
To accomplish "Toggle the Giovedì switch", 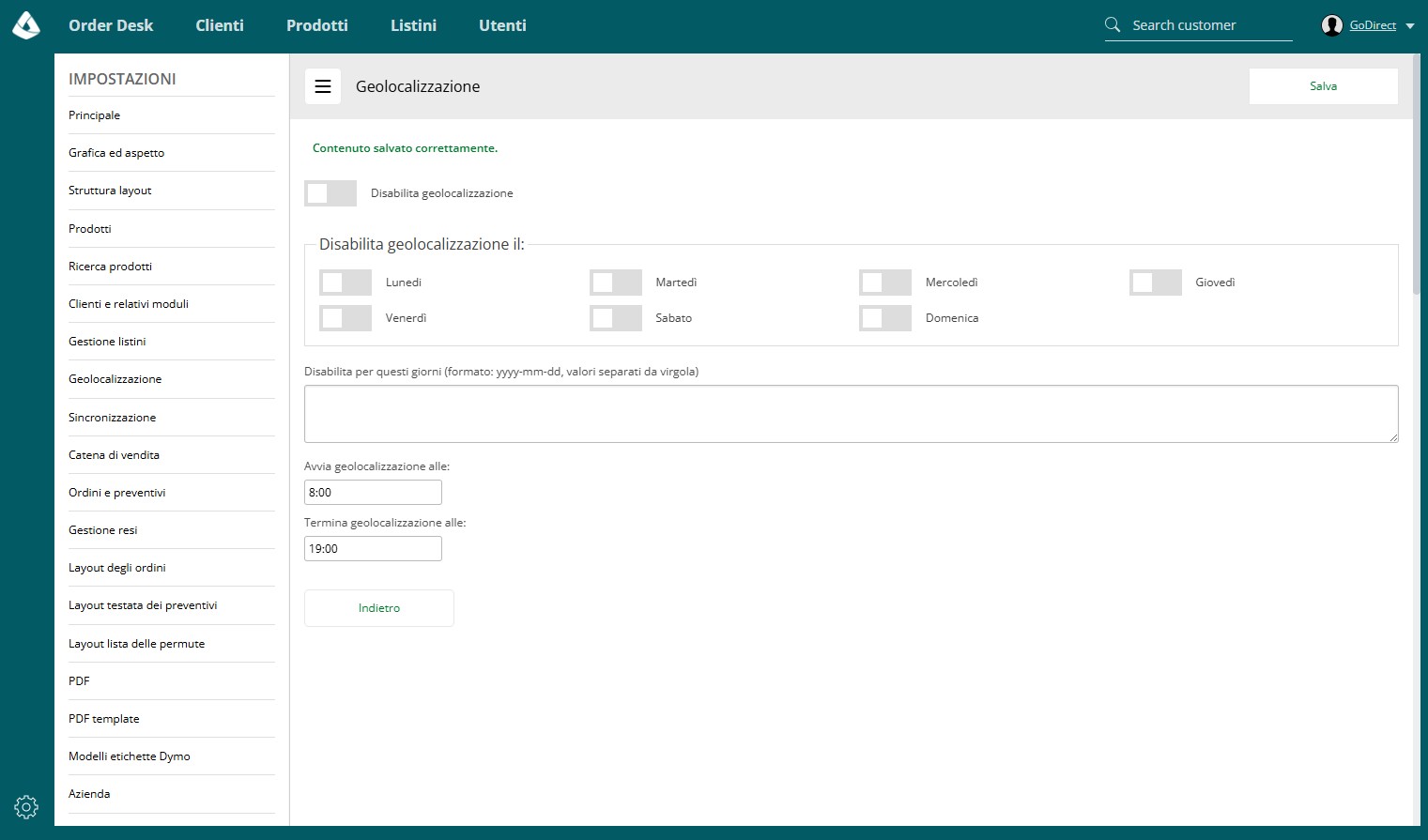I will [1156, 283].
